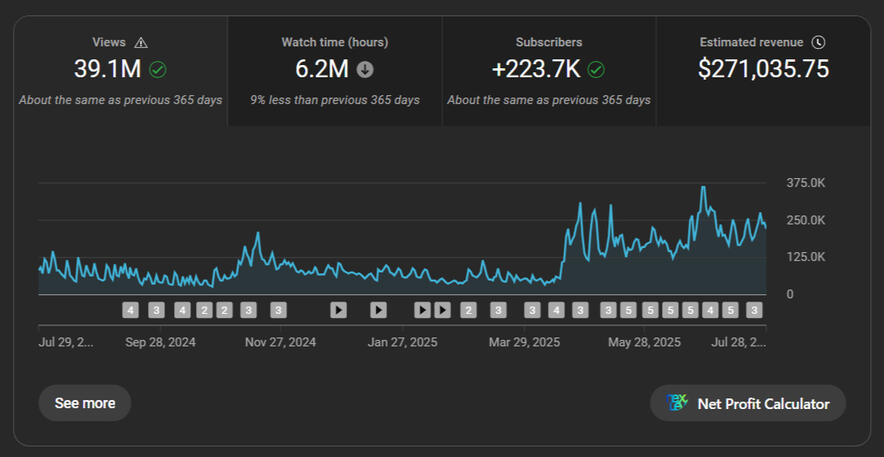Click the first timeline marker labeled 4
This screenshot has width=884, height=457.
click(131, 310)
